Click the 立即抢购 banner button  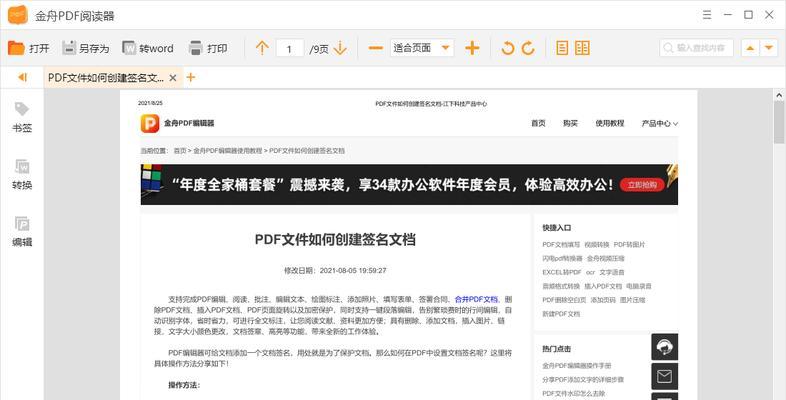pyautogui.click(x=642, y=185)
